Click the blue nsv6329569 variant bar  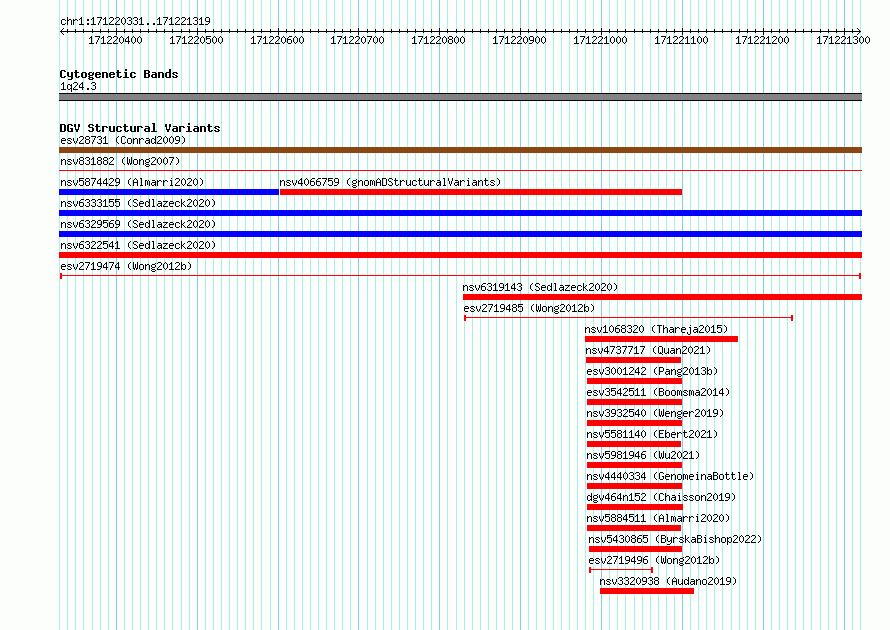point(460,234)
